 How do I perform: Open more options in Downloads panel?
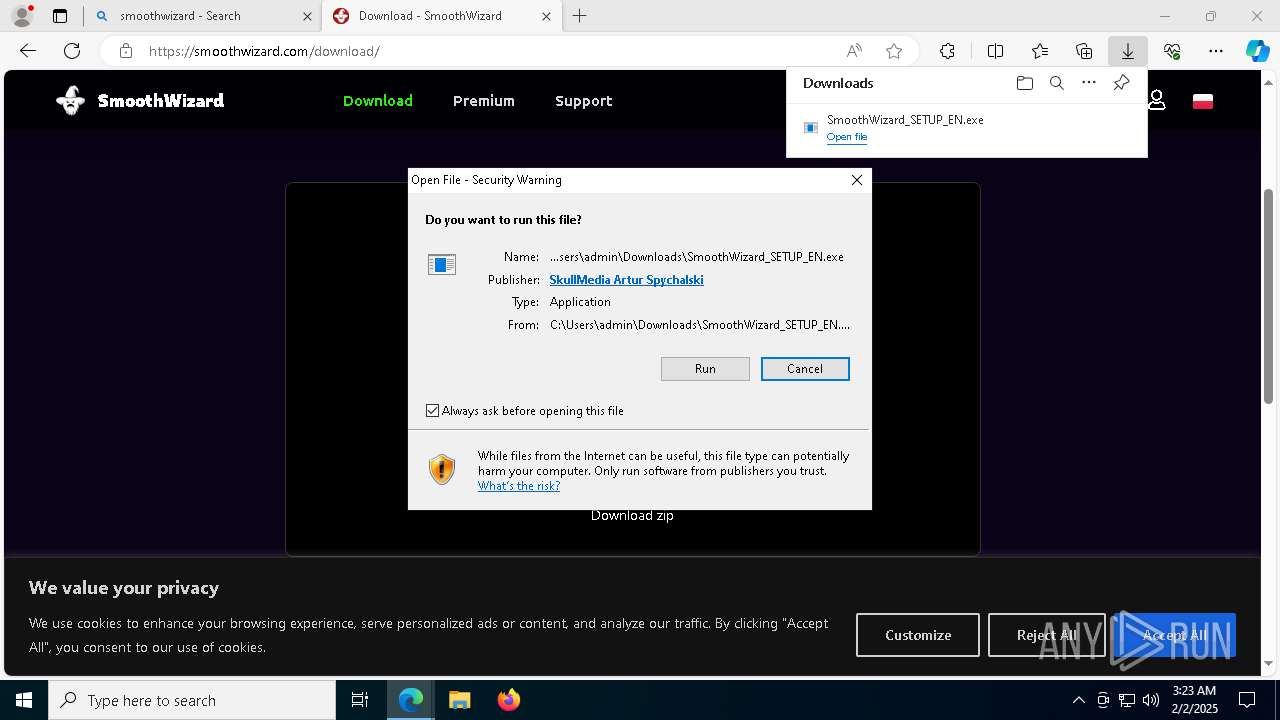1089,83
